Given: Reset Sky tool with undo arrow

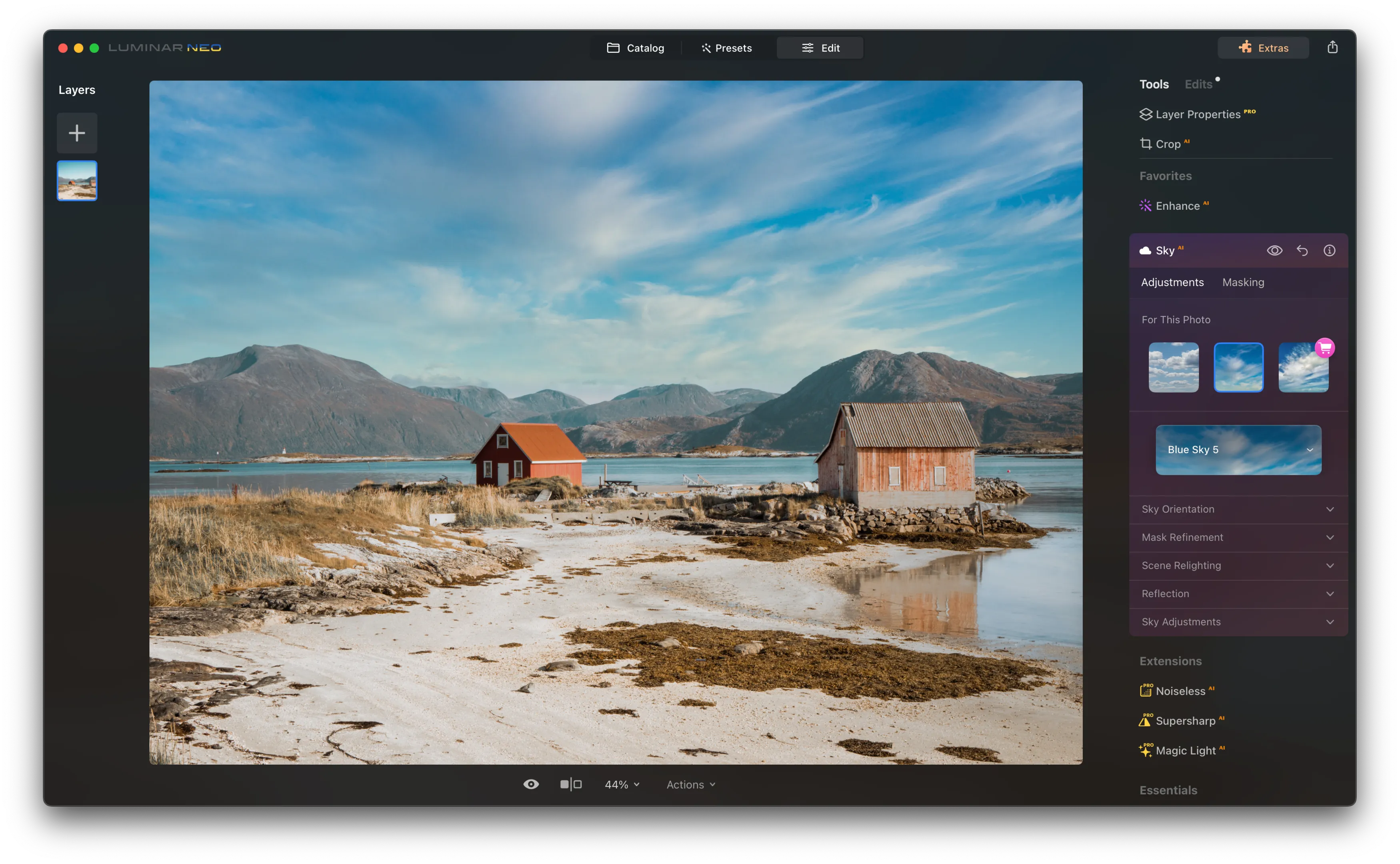Looking at the screenshot, I should tap(1302, 250).
